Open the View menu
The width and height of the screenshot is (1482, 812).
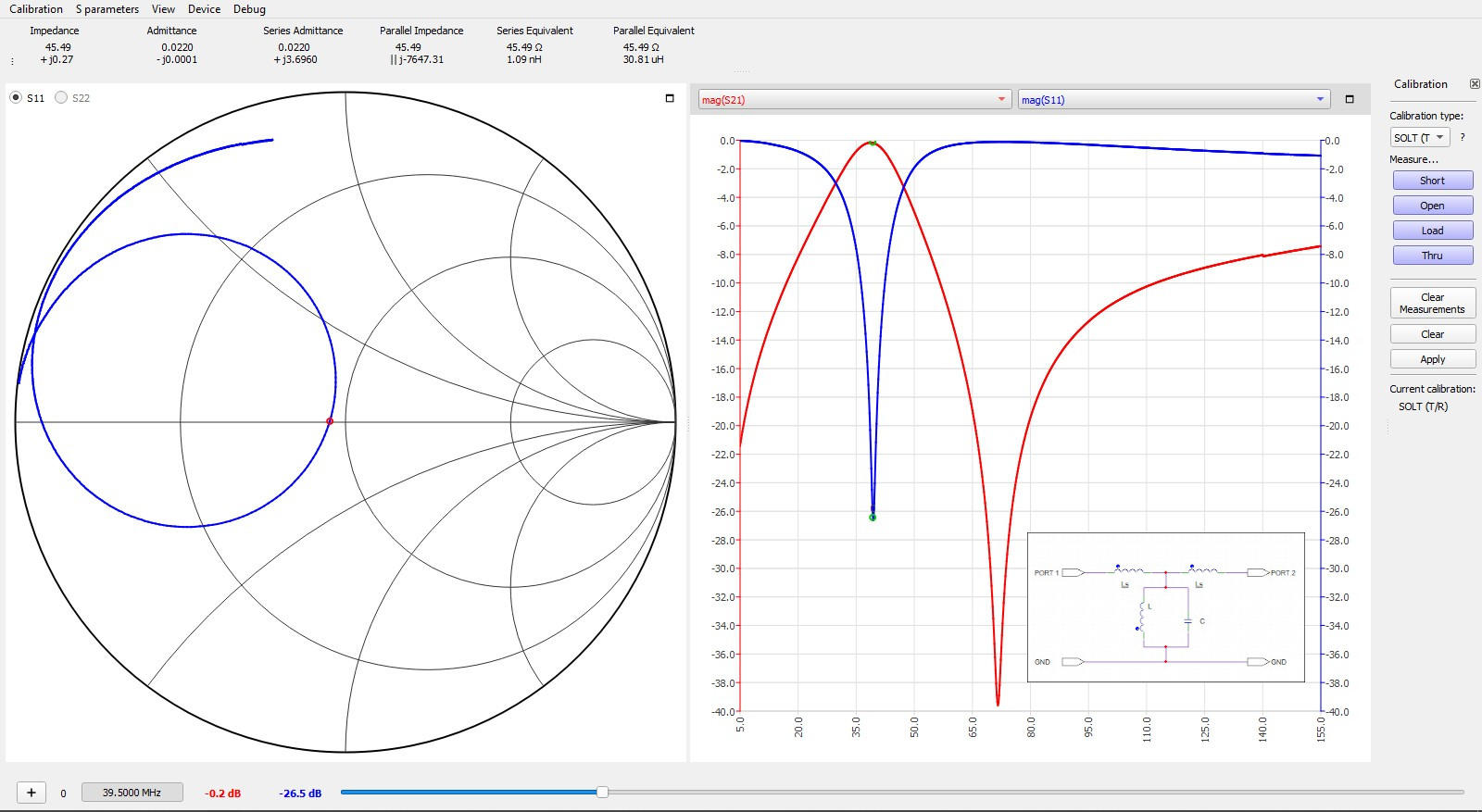coord(163,9)
